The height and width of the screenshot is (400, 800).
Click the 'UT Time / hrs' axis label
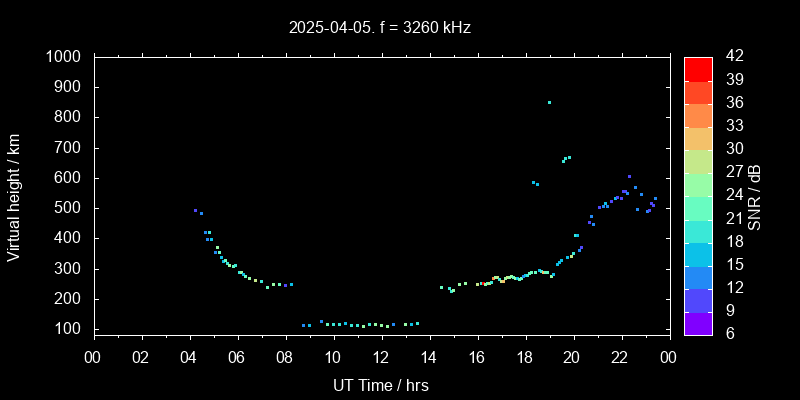tap(380, 384)
